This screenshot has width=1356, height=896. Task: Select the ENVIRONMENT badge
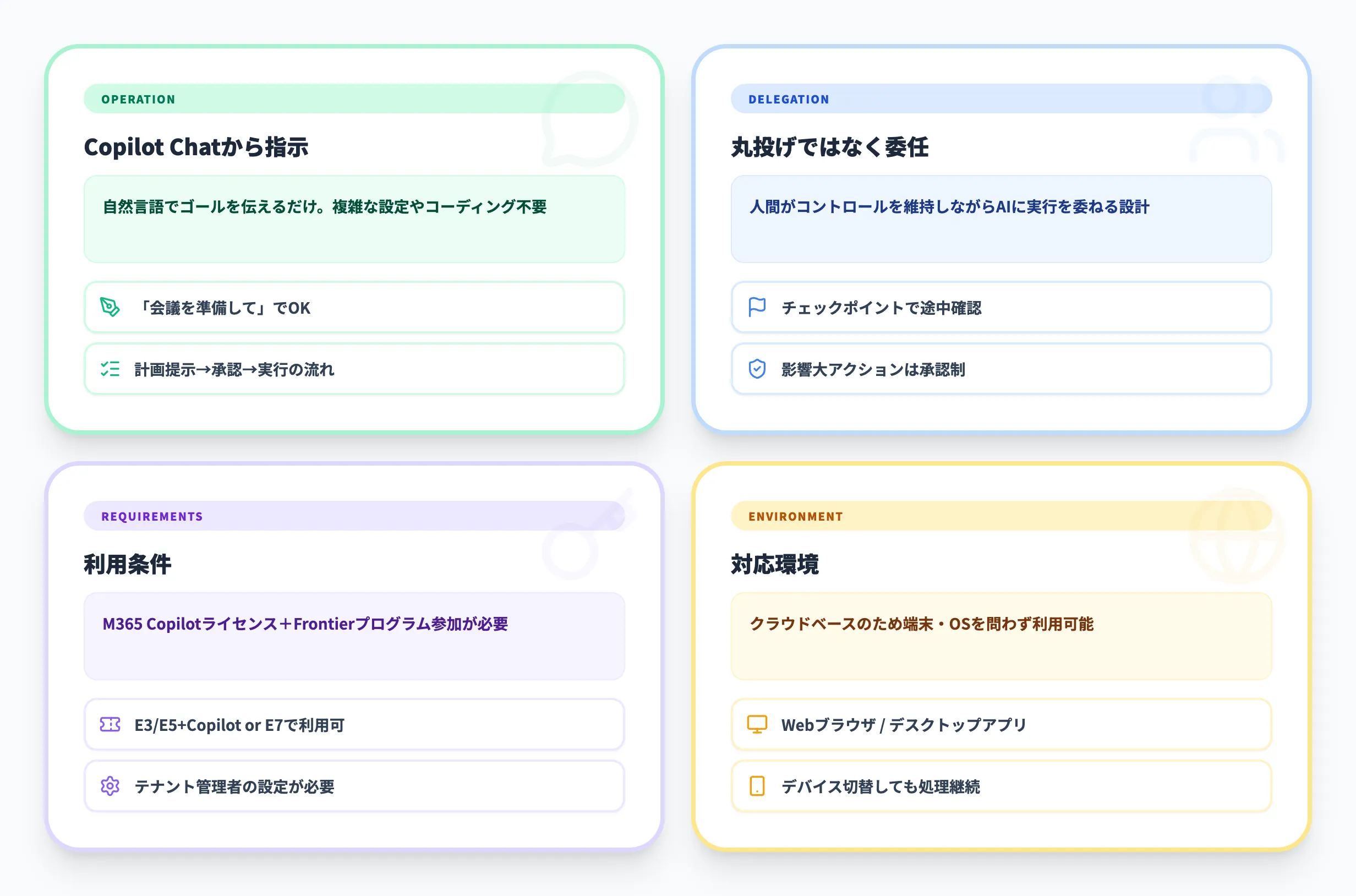click(x=795, y=516)
